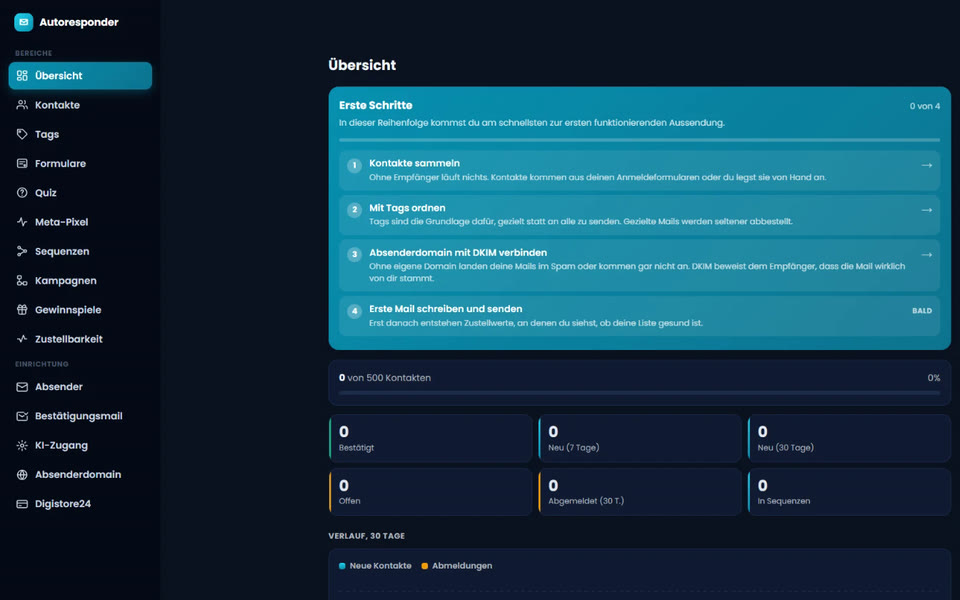Click the '0 von 4' progress counter
Screen dimensions: 960x600
tap(924, 107)
